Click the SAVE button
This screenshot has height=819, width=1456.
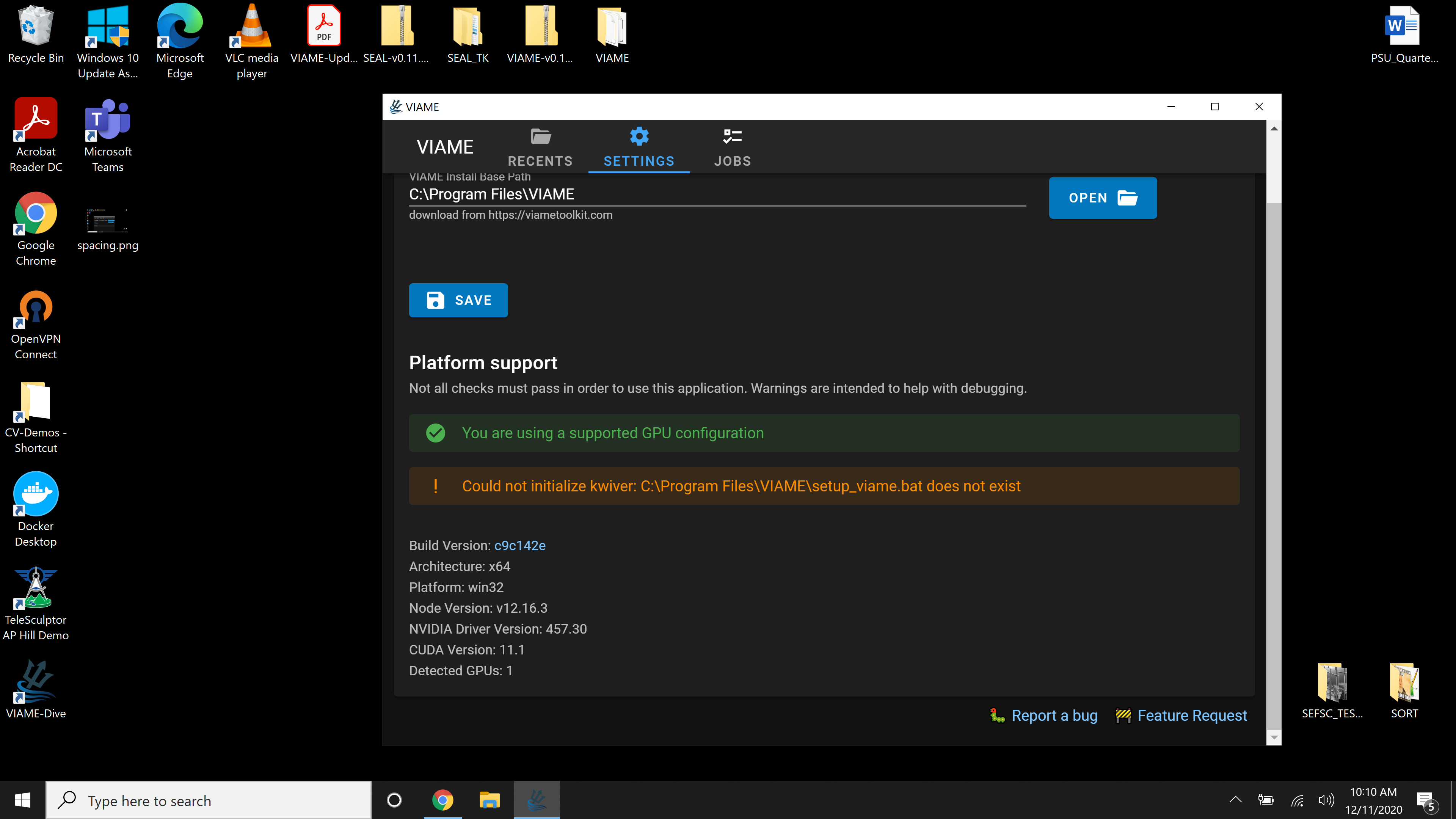coord(458,300)
